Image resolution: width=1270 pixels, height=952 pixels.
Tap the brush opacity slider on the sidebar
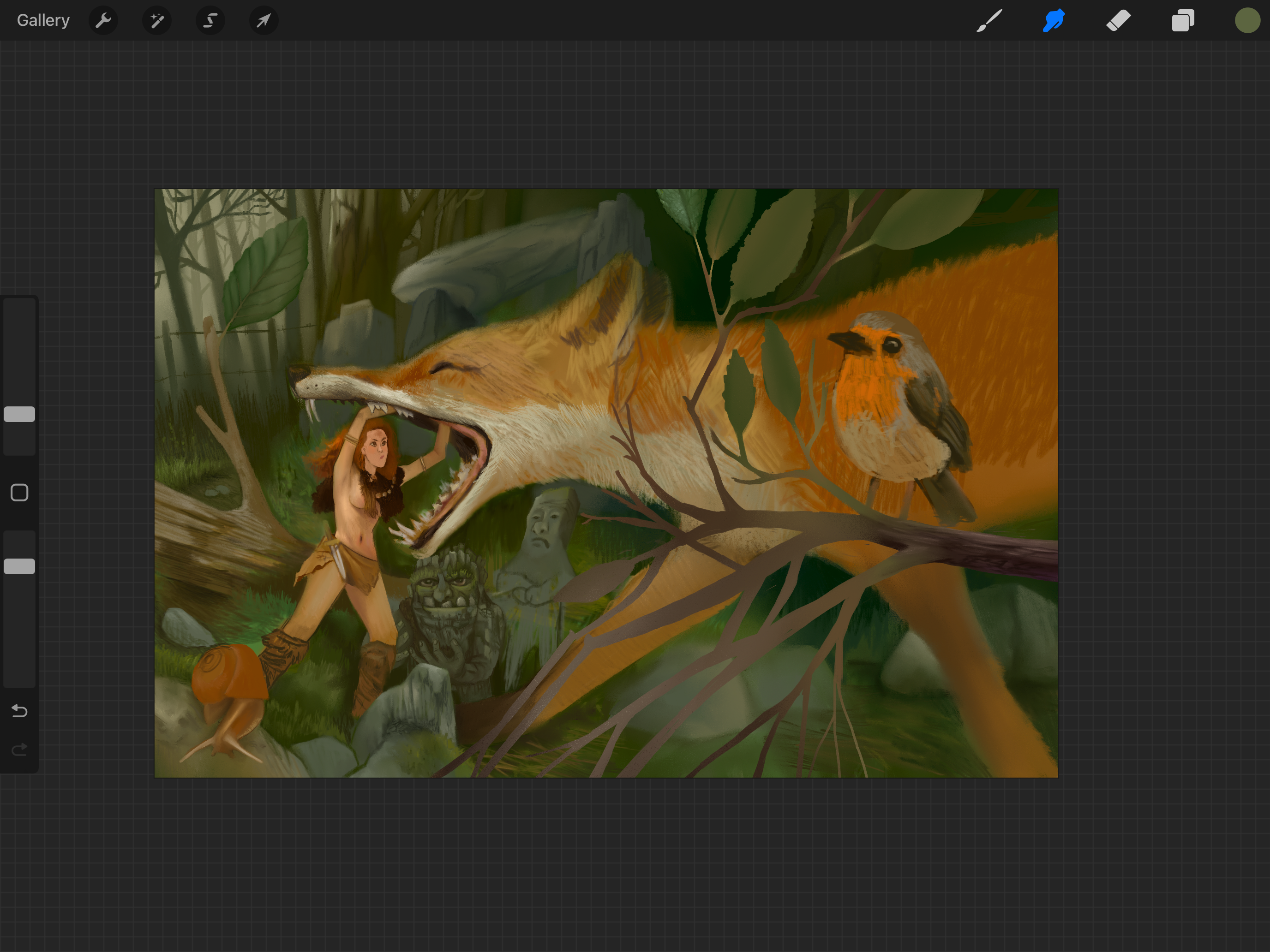click(x=19, y=566)
